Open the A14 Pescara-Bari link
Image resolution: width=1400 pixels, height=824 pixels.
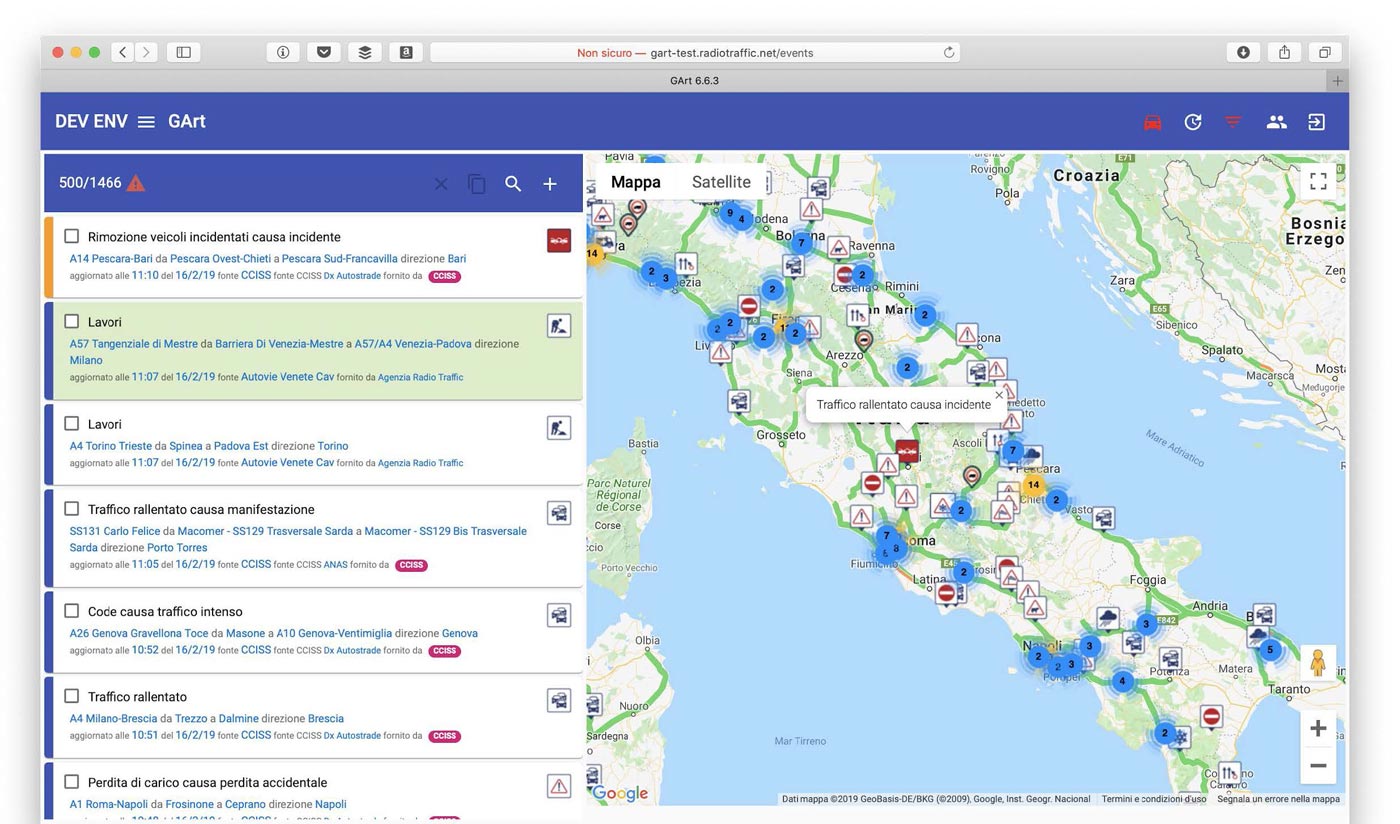coord(111,258)
